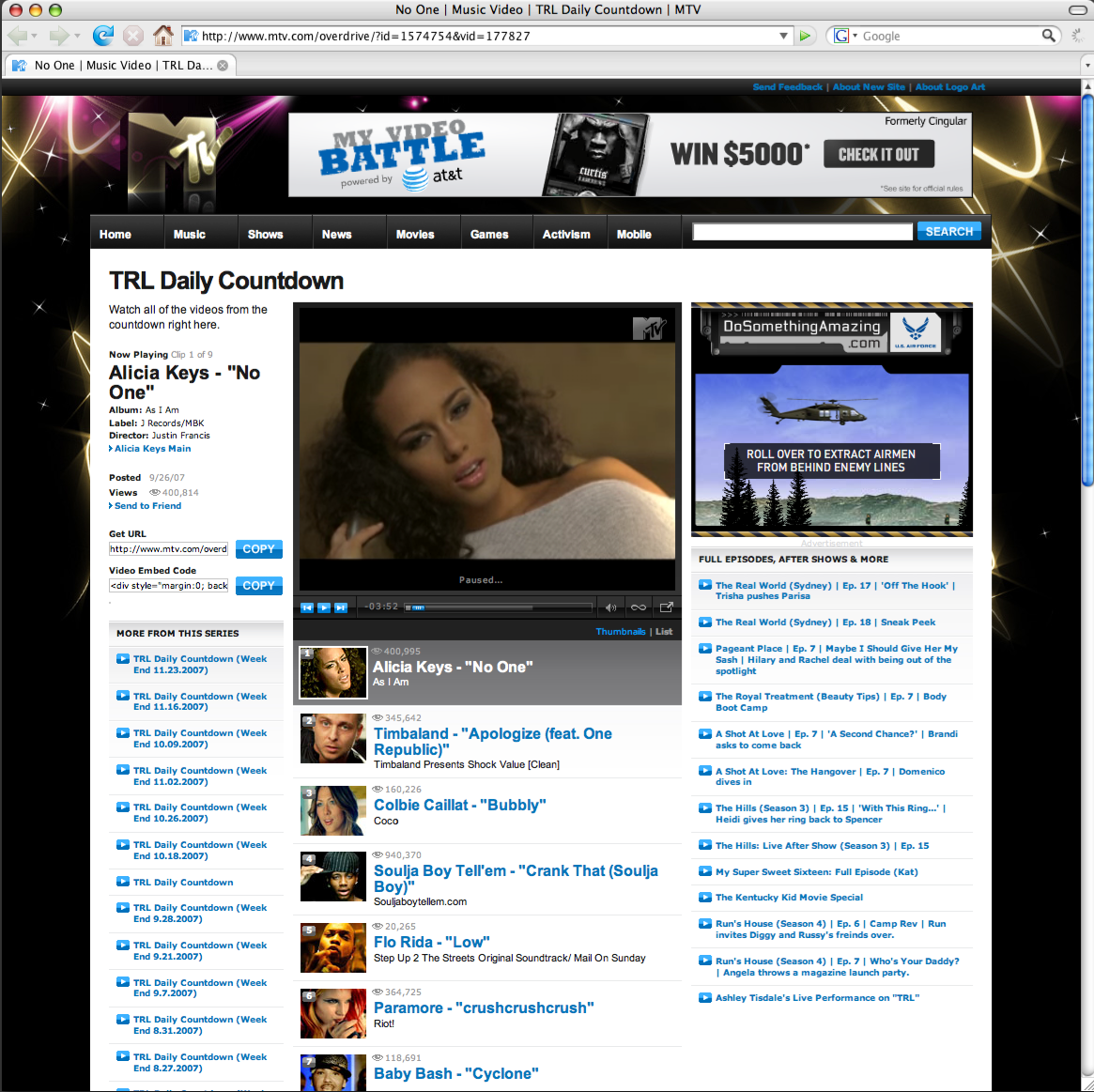Viewport: 1094px width, 1092px height.
Task: Select Paramore crushcrushcrush thumbnail
Action: tap(332, 1013)
